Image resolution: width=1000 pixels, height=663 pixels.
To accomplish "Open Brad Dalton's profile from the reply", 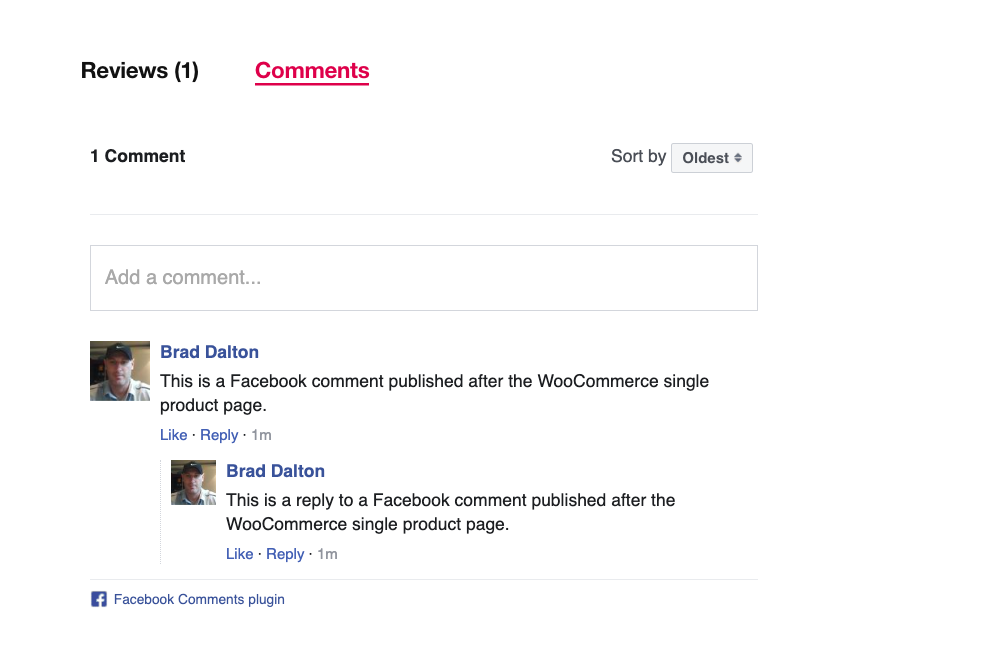I will pos(275,470).
